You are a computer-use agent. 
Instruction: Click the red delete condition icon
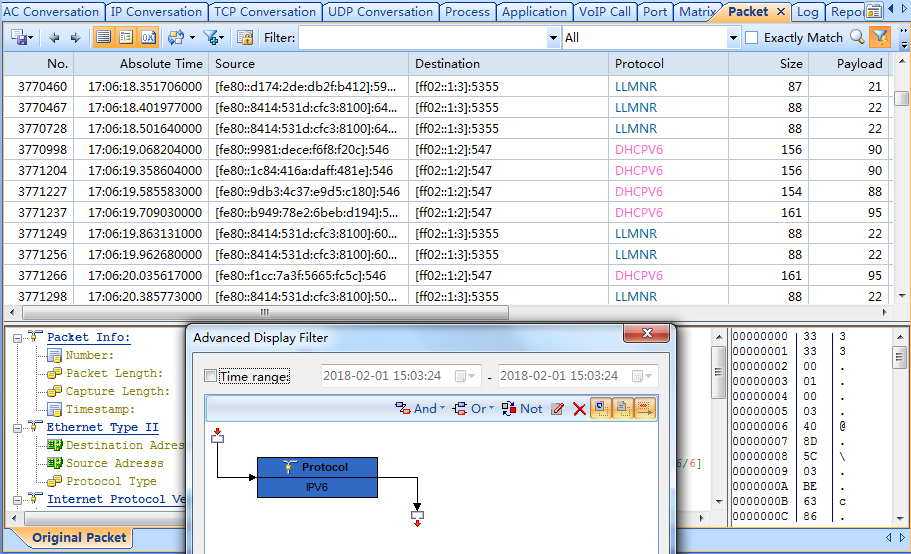579,409
